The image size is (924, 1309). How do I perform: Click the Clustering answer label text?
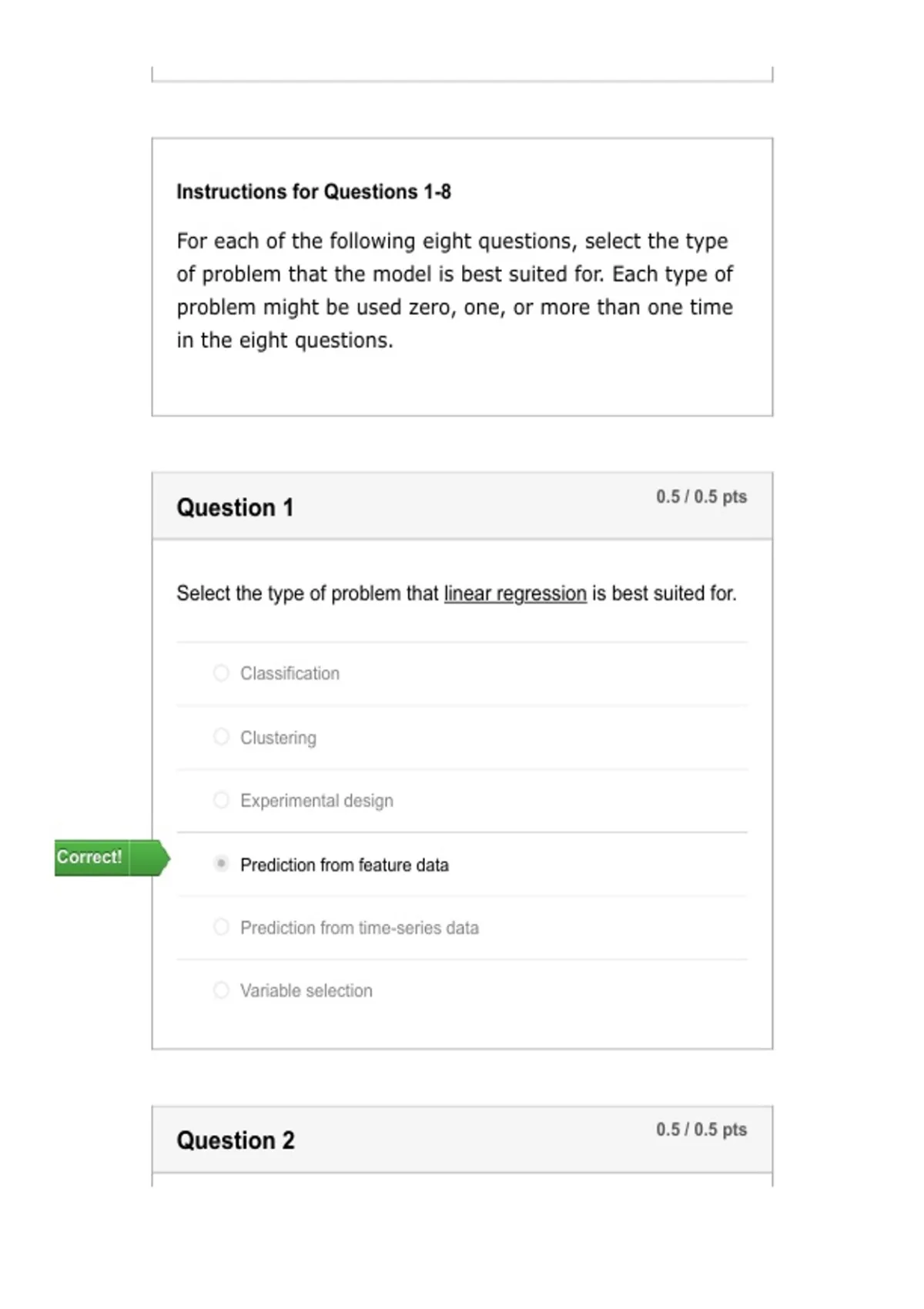click(278, 738)
